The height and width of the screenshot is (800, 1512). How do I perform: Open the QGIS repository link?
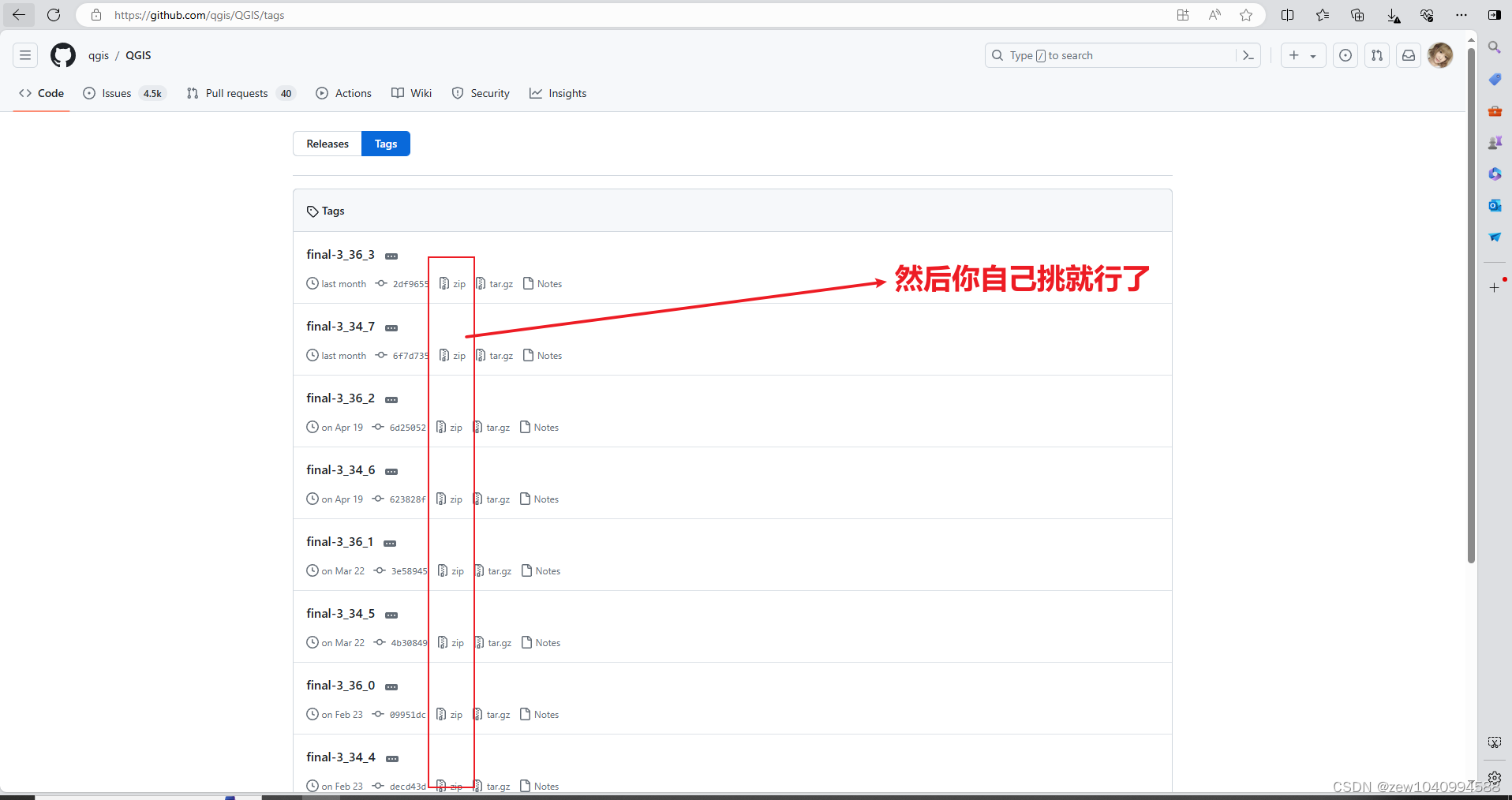(x=138, y=55)
